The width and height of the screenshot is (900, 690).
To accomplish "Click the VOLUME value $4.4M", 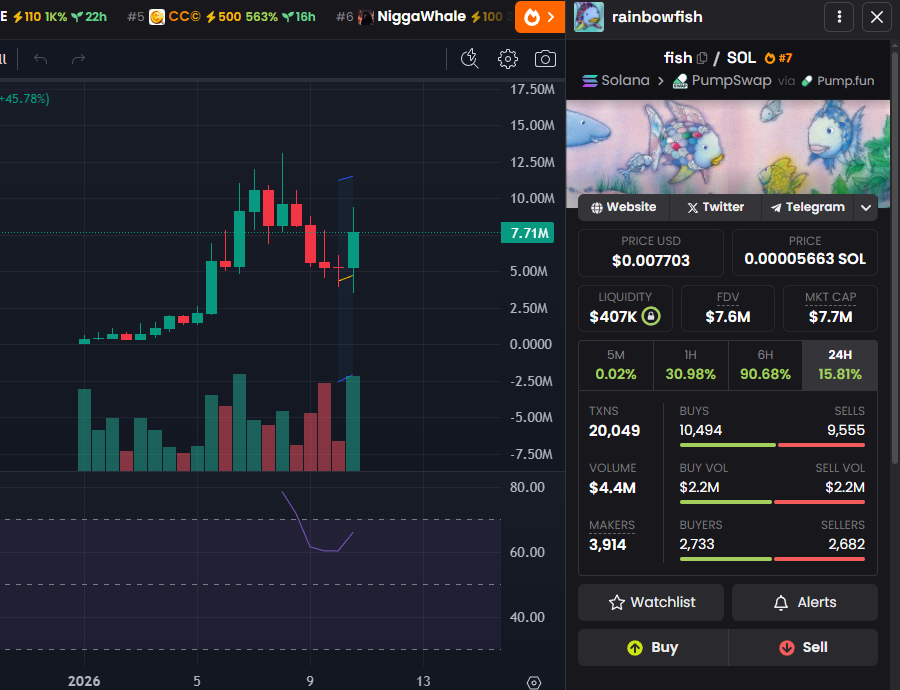I will pos(612,488).
